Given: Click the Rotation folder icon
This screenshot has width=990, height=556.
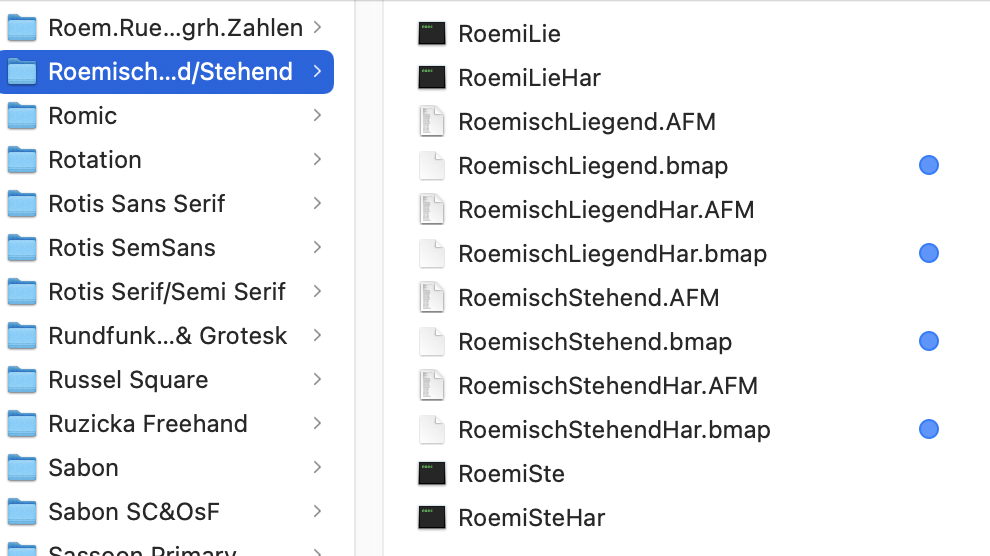Looking at the screenshot, I should tap(22, 160).
